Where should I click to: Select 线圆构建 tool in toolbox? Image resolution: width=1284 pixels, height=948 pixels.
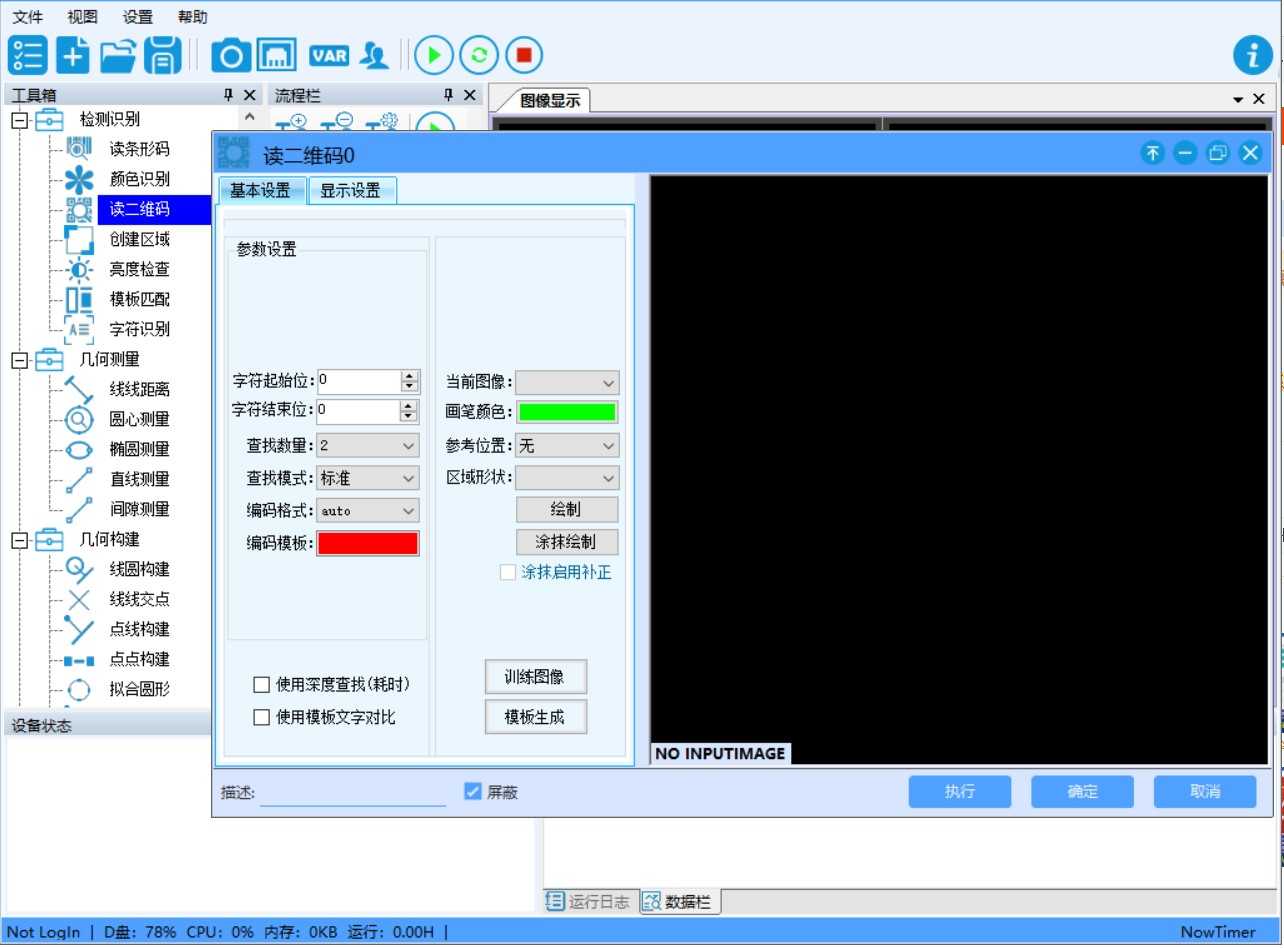[x=139, y=569]
